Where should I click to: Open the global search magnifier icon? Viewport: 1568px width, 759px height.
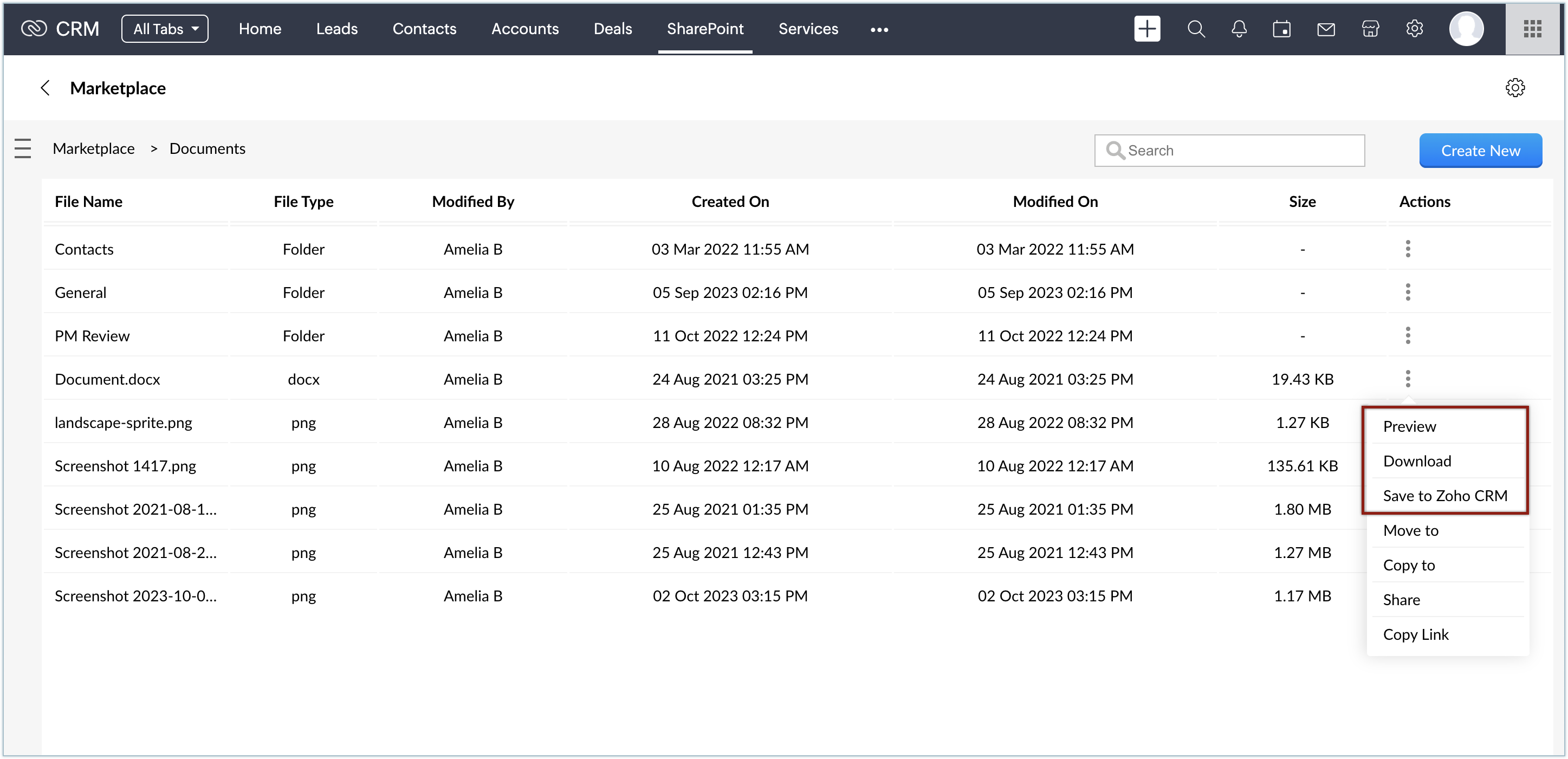point(1195,29)
